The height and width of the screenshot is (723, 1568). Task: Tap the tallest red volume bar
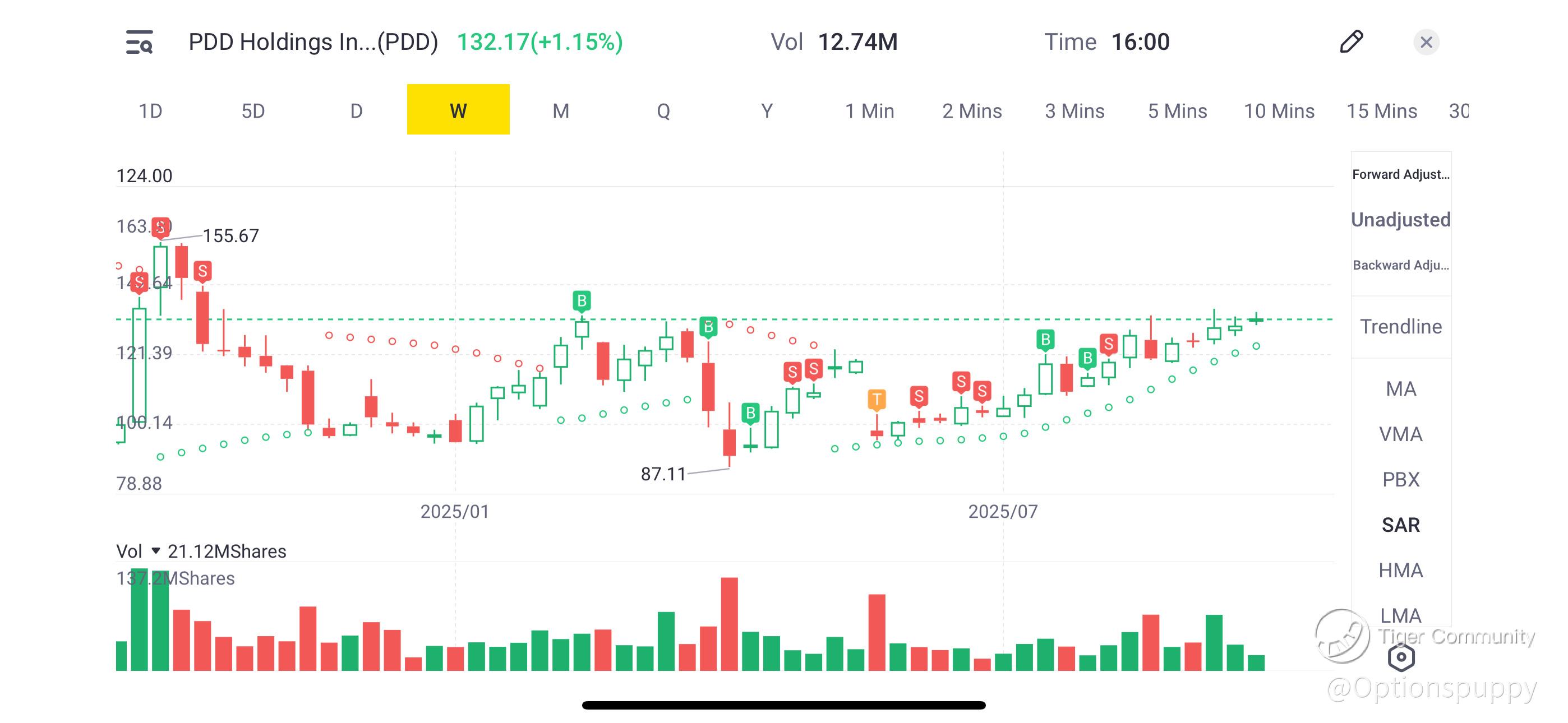[x=729, y=624]
